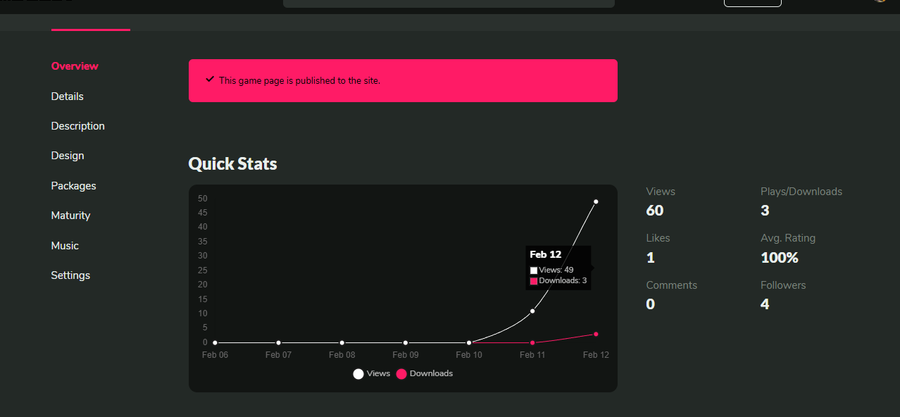Click the Views data point for Feb 09

tap(405, 342)
